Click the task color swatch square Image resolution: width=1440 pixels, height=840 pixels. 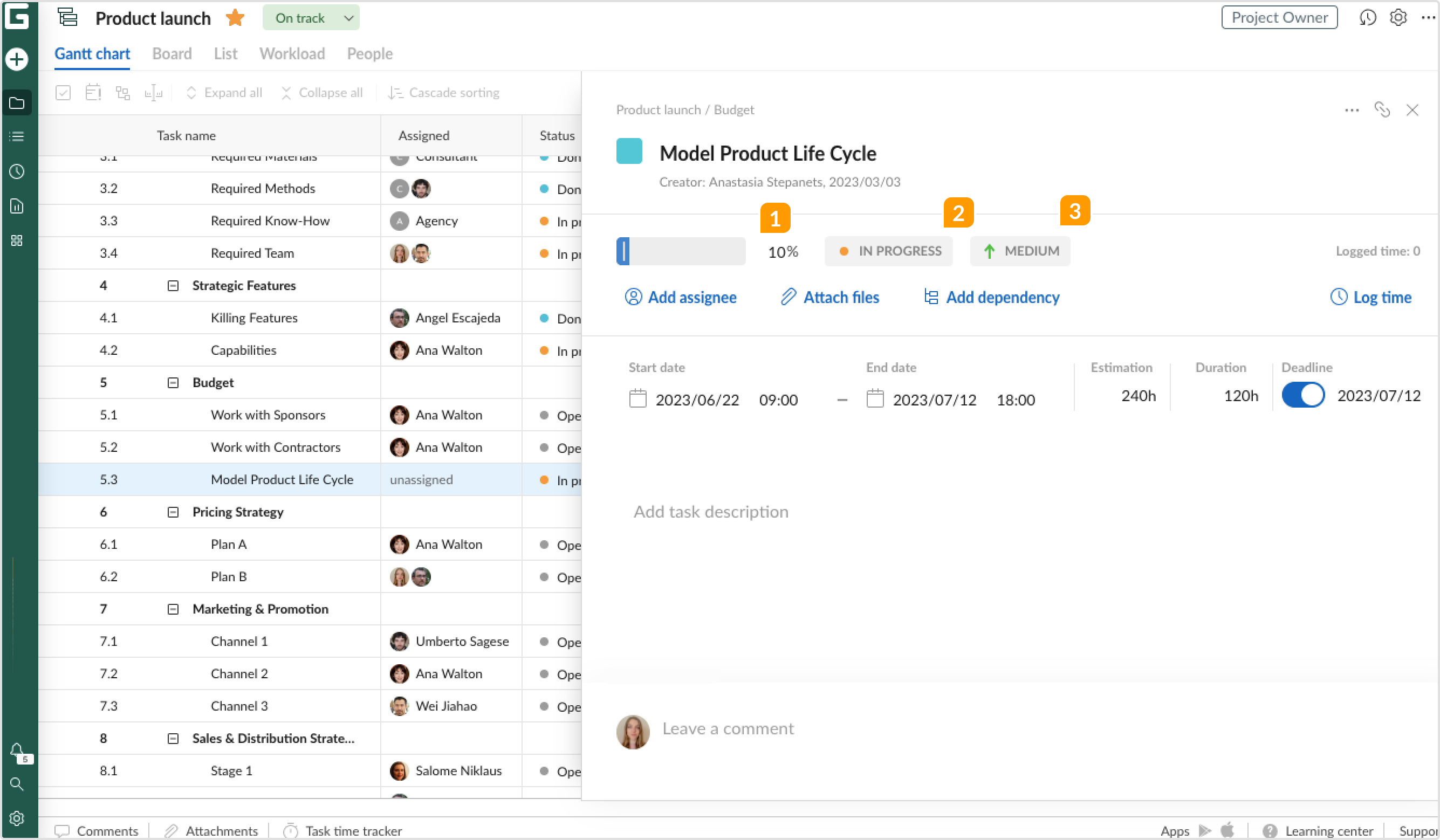629,152
